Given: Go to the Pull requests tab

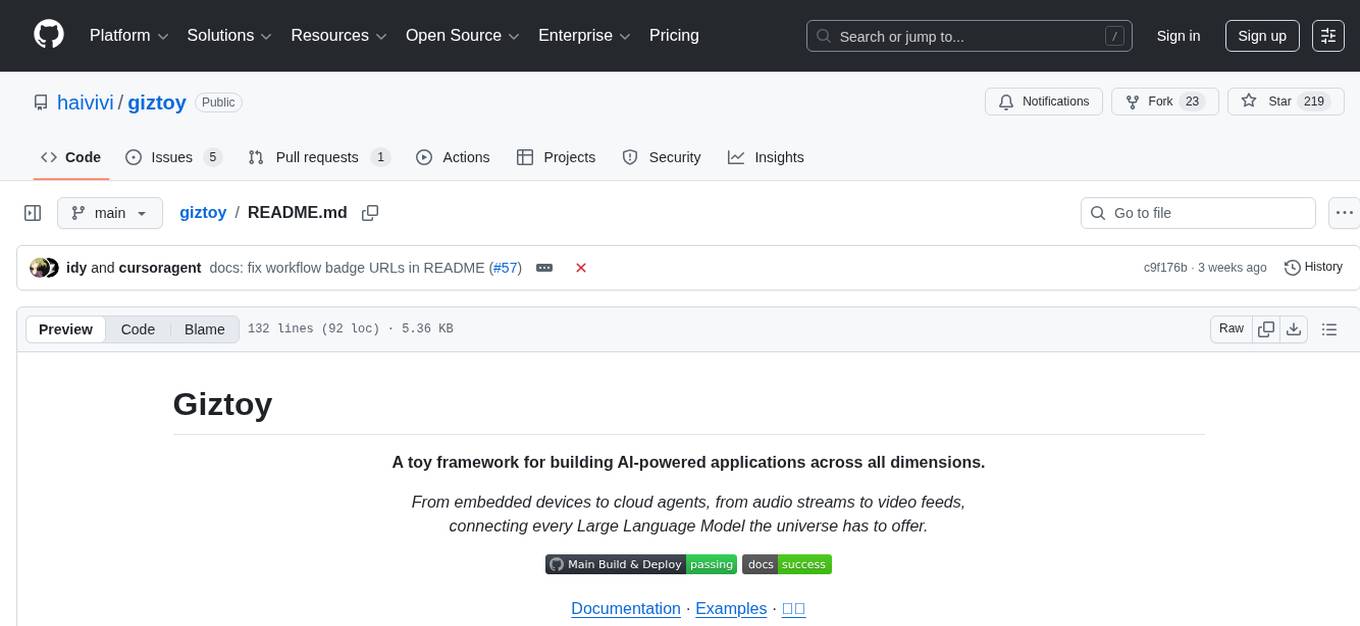Looking at the screenshot, I should [x=318, y=157].
